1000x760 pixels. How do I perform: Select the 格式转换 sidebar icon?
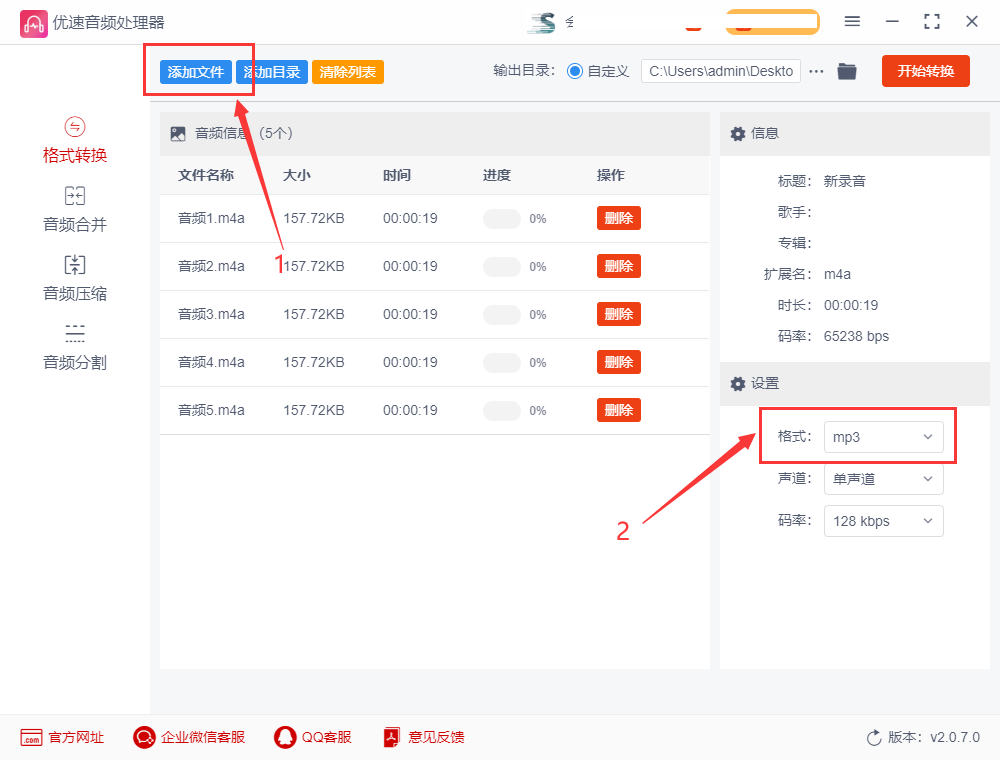74,140
